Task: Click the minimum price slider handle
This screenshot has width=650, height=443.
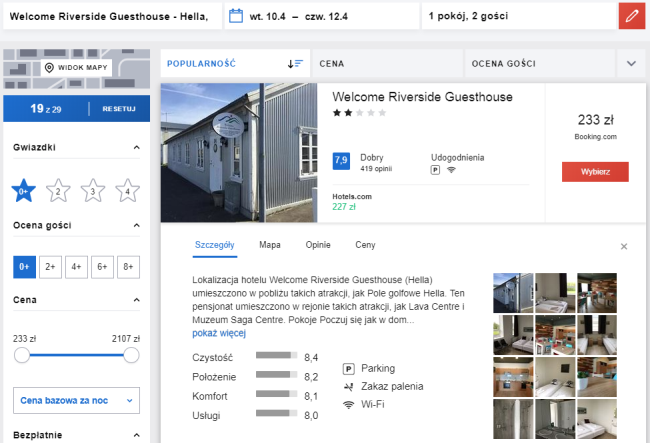Action: click(22, 355)
